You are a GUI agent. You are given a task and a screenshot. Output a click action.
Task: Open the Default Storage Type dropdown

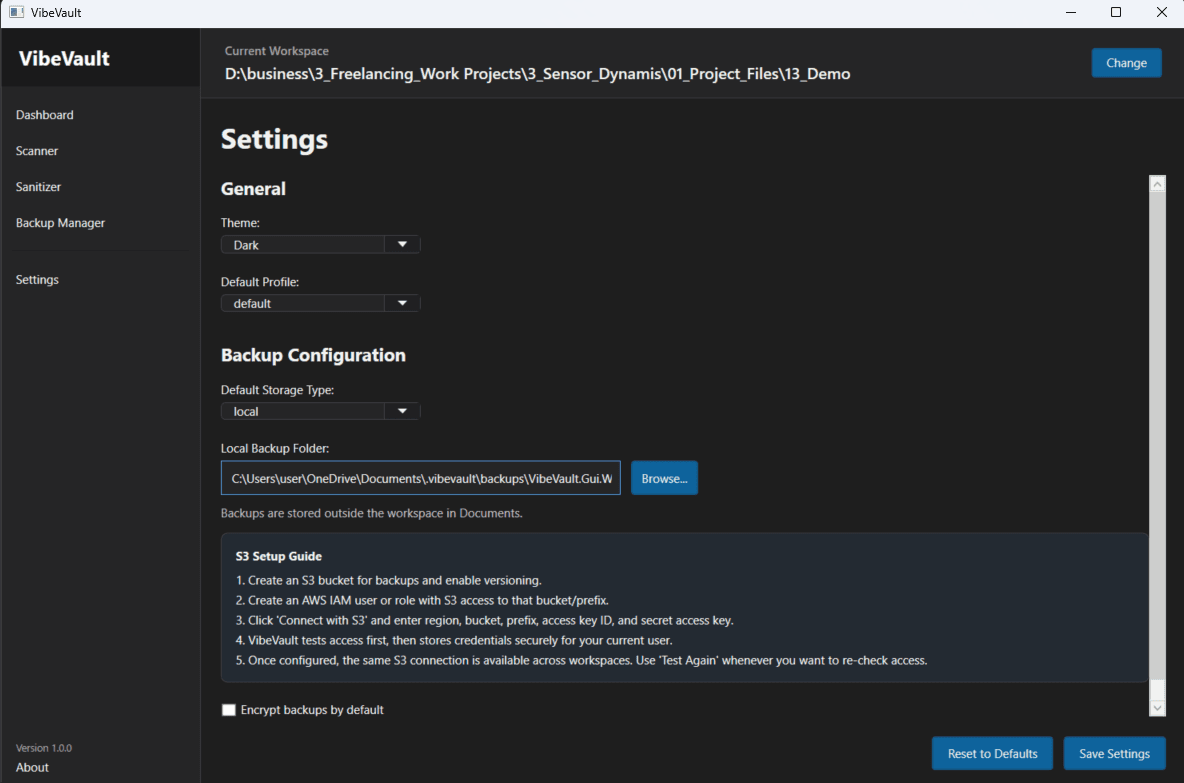click(x=310, y=410)
